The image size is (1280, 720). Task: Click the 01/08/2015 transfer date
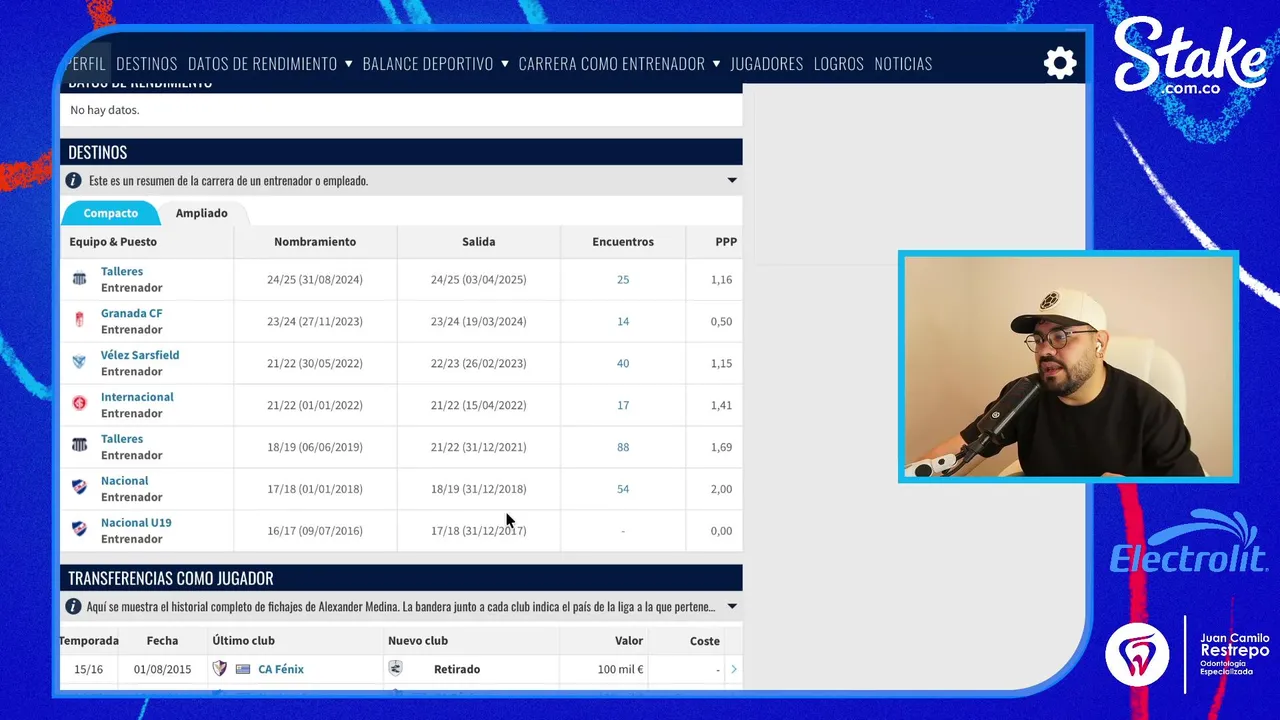pos(163,669)
